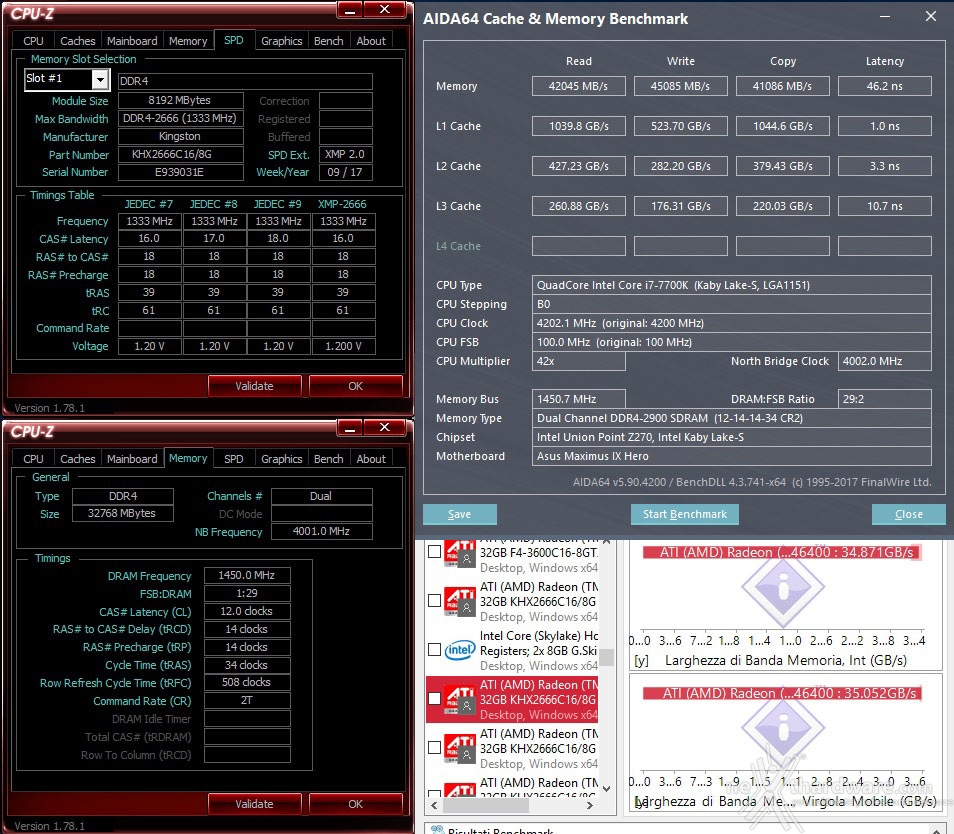Toggle the checkbox in the highlighted red KHX2666C16/8G row
The width and height of the screenshot is (954, 834).
click(x=434, y=698)
